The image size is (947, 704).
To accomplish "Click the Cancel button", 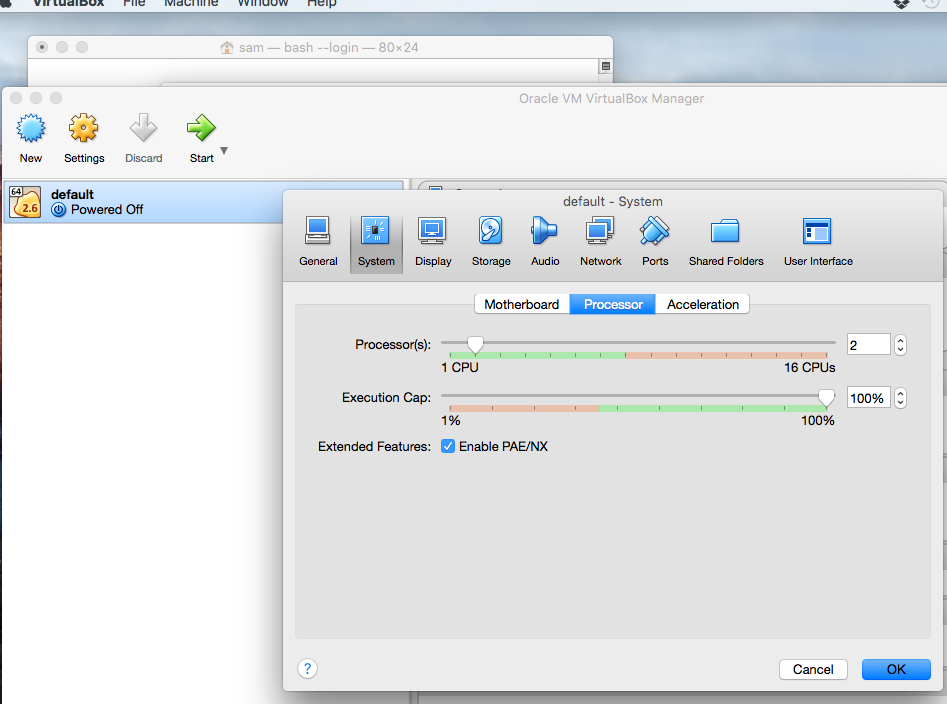I will pyautogui.click(x=813, y=669).
